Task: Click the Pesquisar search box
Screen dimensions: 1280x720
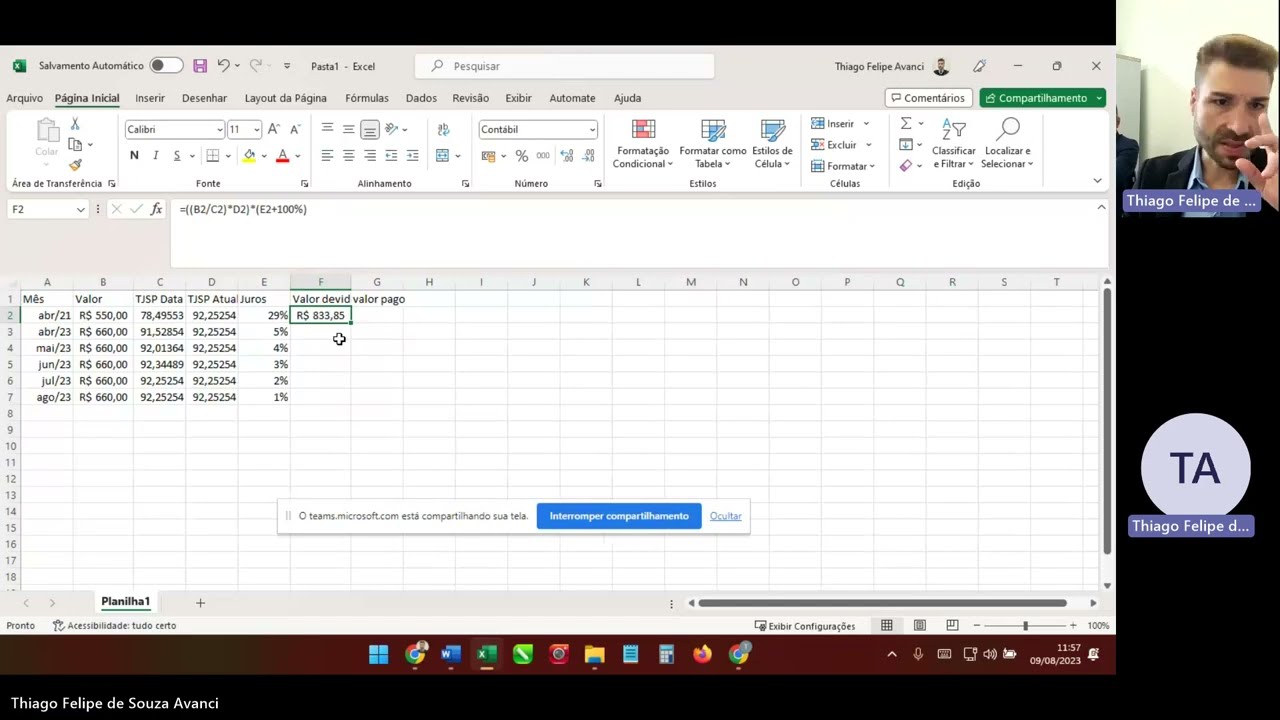Action: tap(565, 66)
